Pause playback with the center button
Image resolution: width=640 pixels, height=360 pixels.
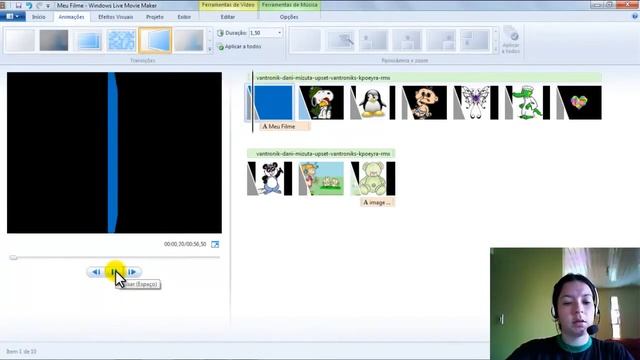114,272
